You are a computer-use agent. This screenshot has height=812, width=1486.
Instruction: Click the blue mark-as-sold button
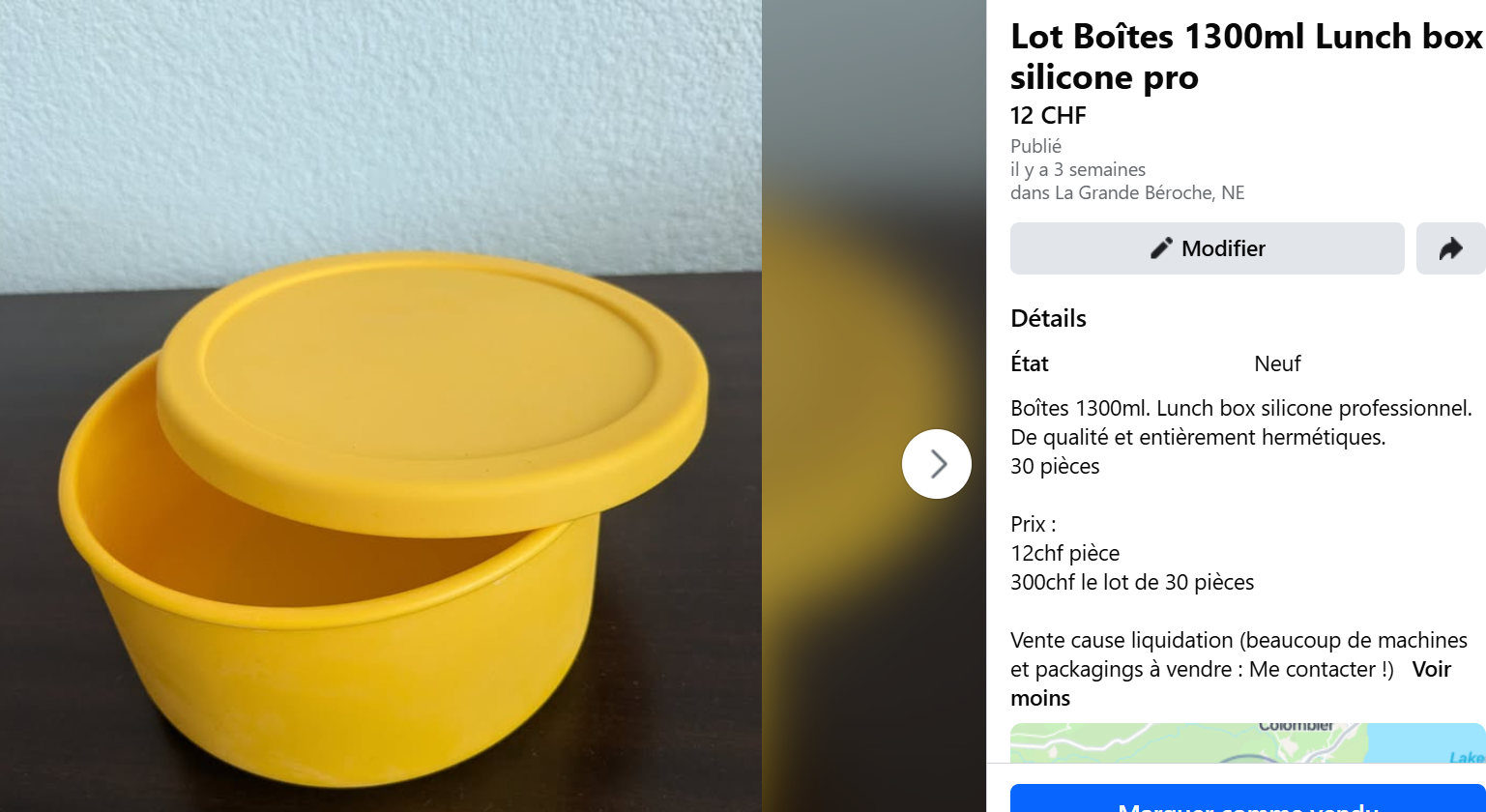coord(1247,800)
